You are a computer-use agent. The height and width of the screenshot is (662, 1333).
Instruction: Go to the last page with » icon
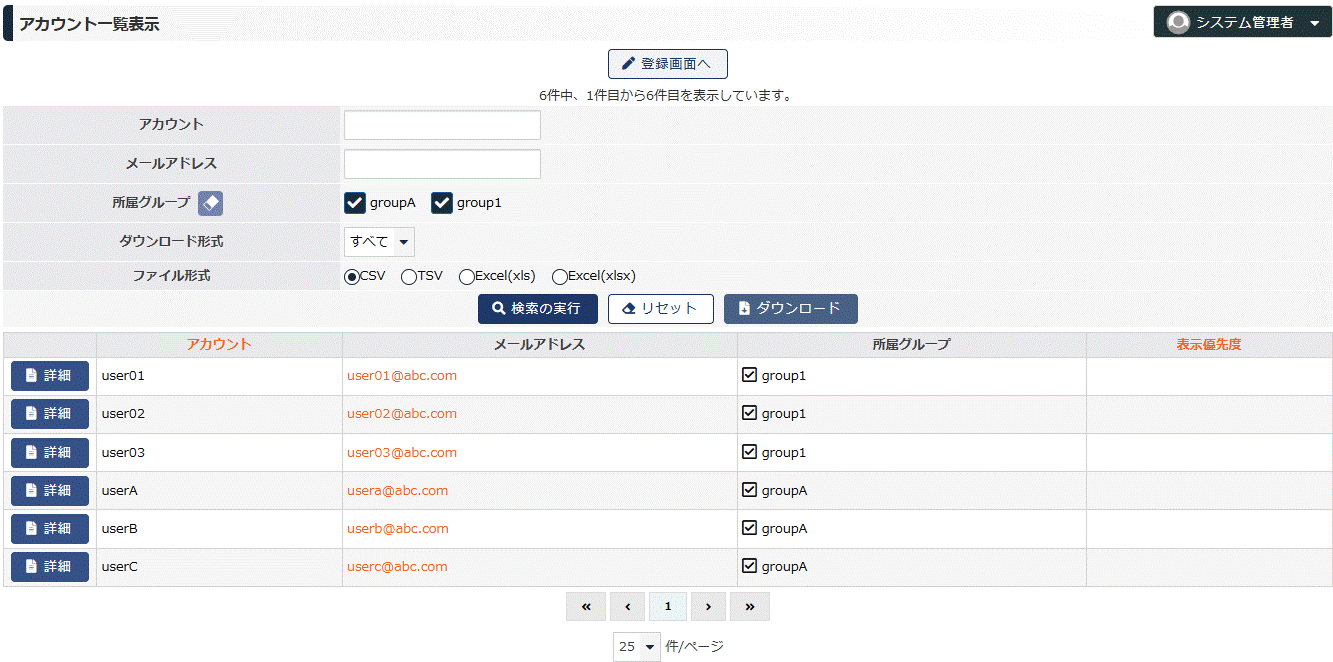tap(749, 606)
